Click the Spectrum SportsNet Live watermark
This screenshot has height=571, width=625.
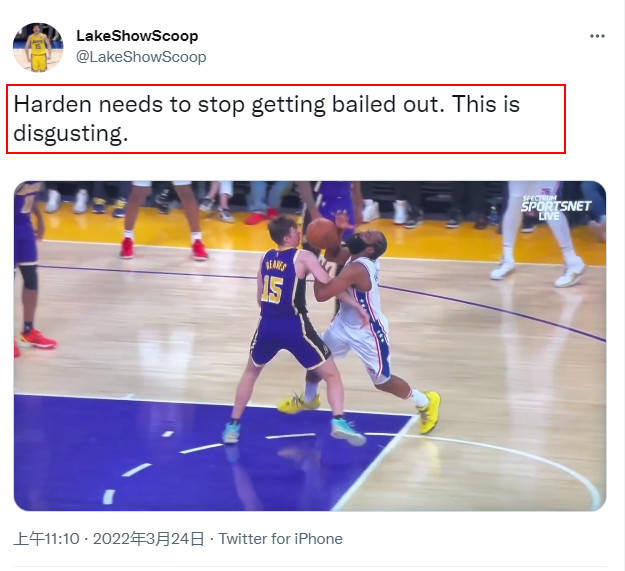pyautogui.click(x=556, y=207)
